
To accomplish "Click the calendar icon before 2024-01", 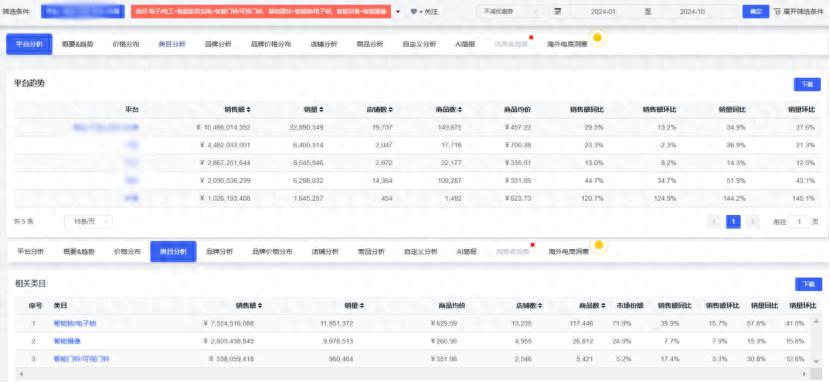I will coord(557,12).
